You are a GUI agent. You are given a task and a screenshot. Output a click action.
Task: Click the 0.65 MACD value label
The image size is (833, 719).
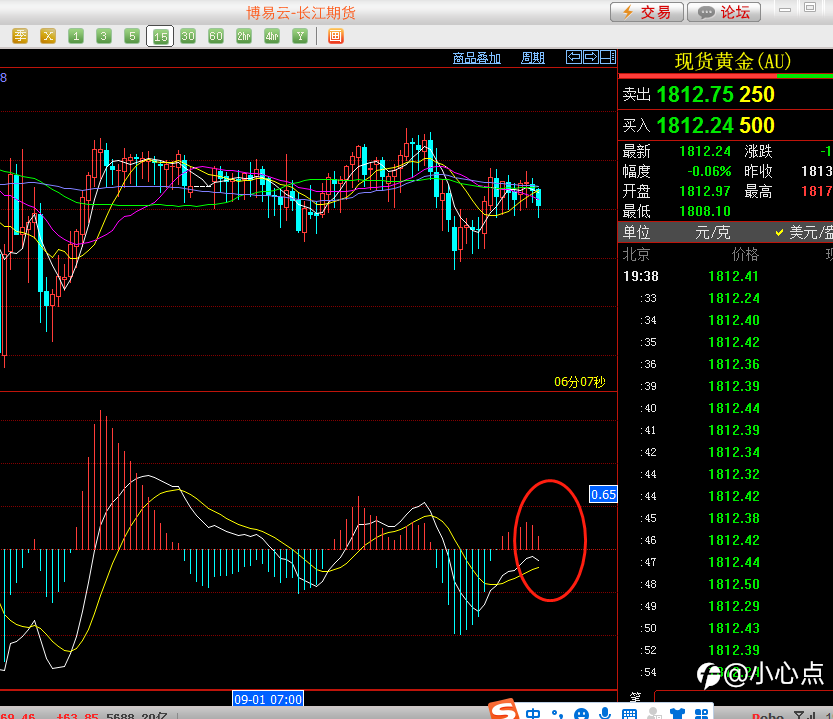[x=604, y=494]
